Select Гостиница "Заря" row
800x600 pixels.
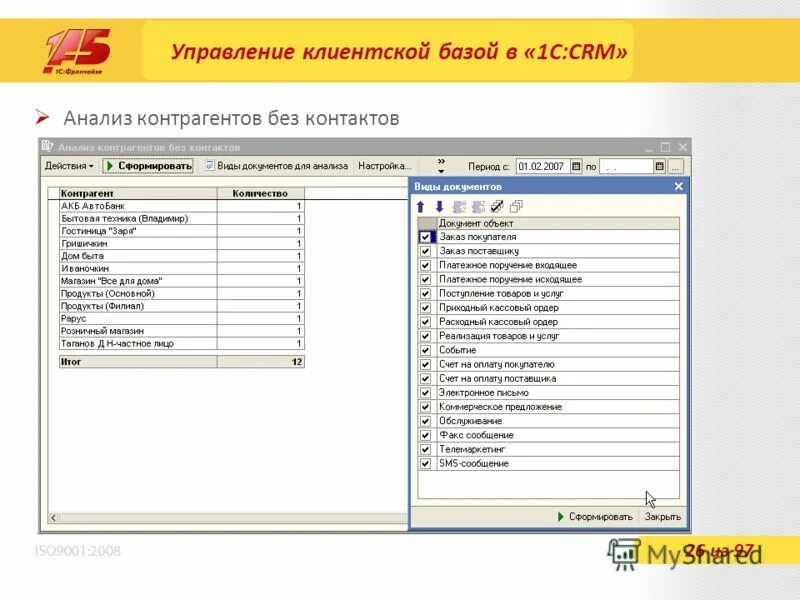click(182, 231)
